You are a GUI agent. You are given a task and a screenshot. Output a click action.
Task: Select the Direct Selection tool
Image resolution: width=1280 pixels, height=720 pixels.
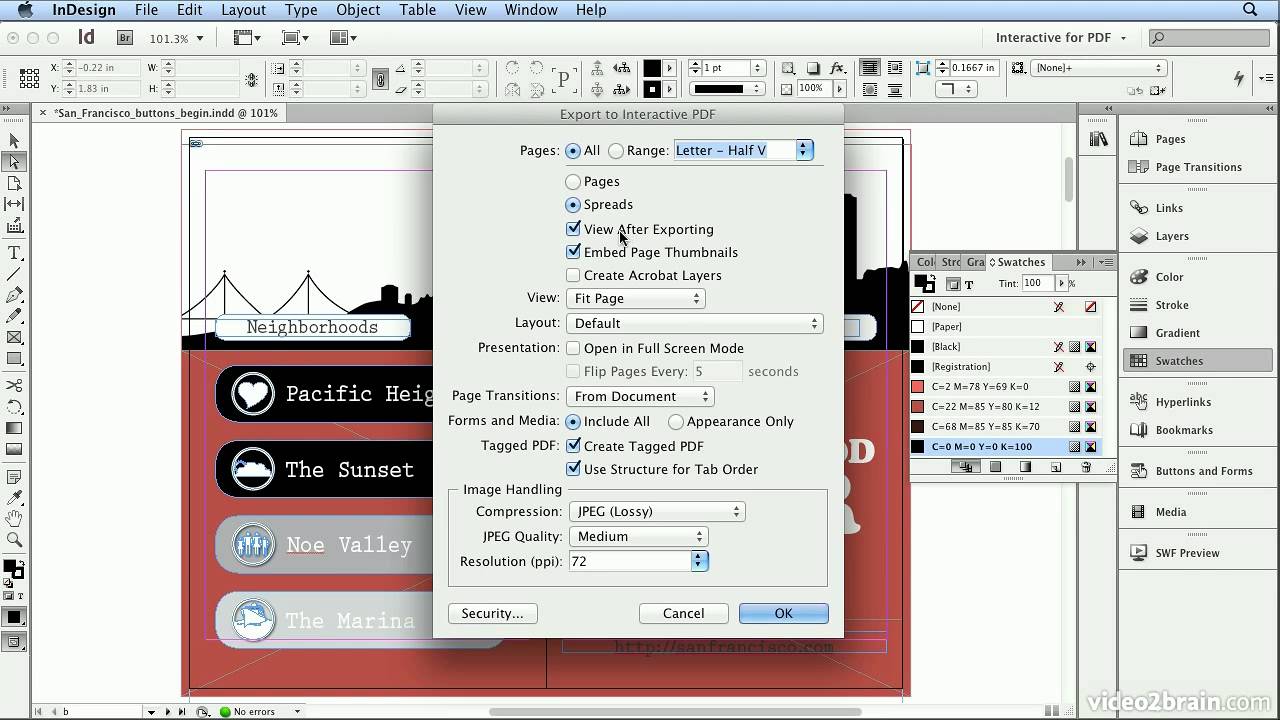click(x=14, y=162)
